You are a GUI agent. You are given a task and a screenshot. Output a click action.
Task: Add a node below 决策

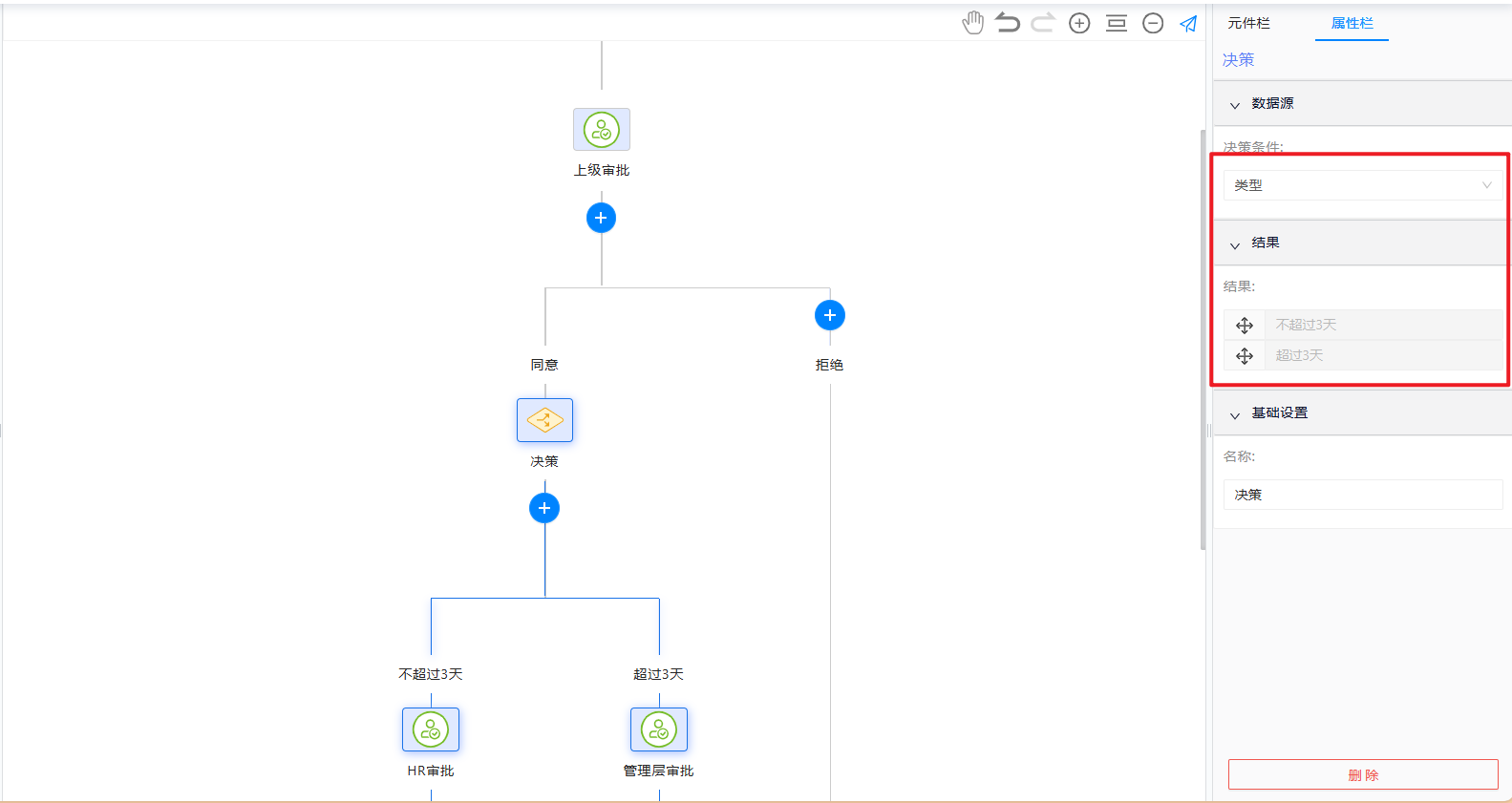click(x=544, y=508)
